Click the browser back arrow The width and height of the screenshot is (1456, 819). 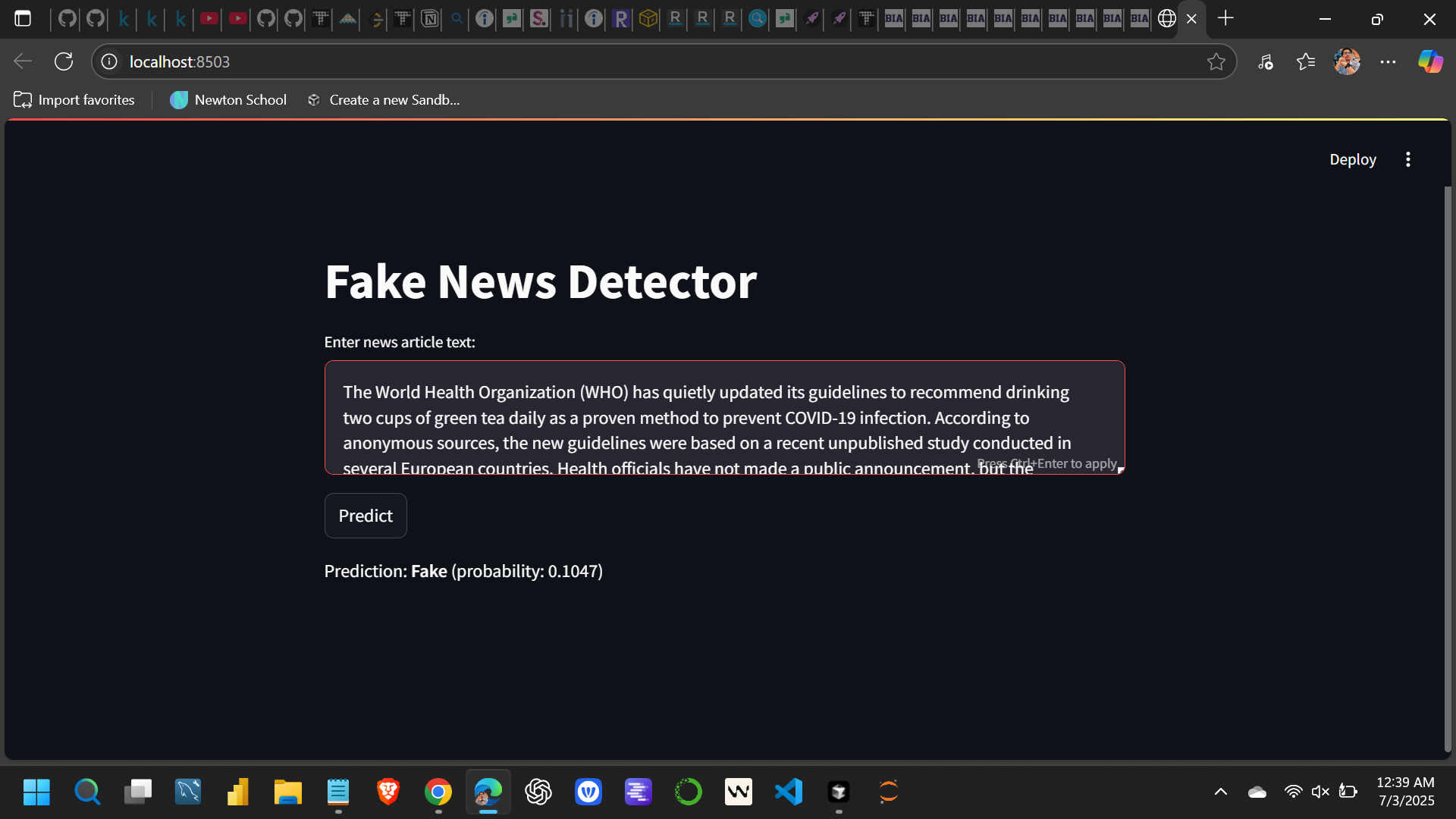tap(22, 61)
